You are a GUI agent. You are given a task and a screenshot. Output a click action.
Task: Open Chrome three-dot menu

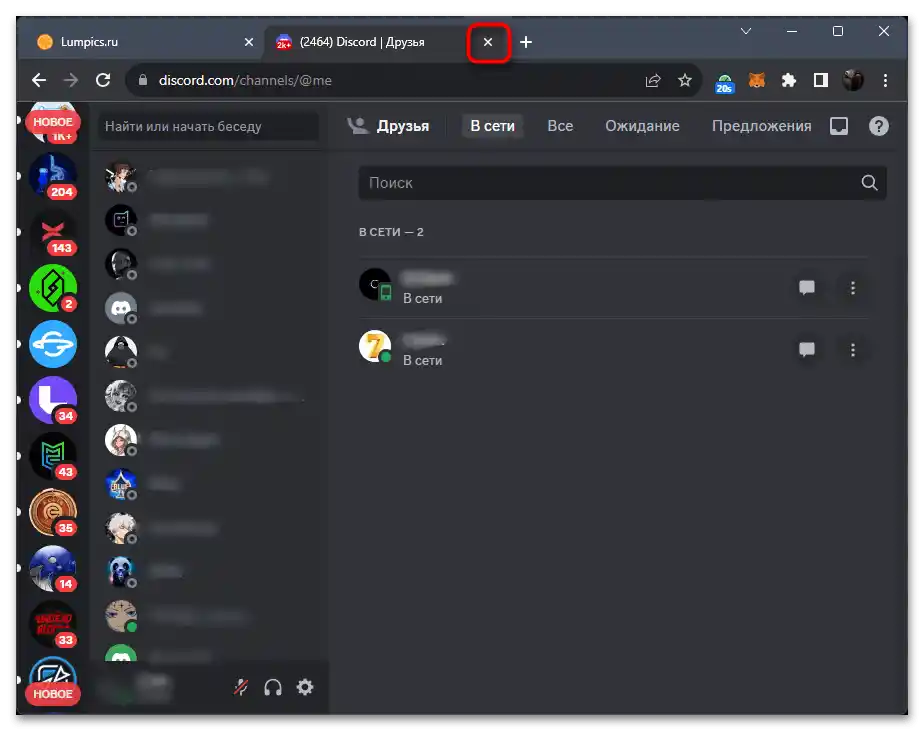point(885,80)
